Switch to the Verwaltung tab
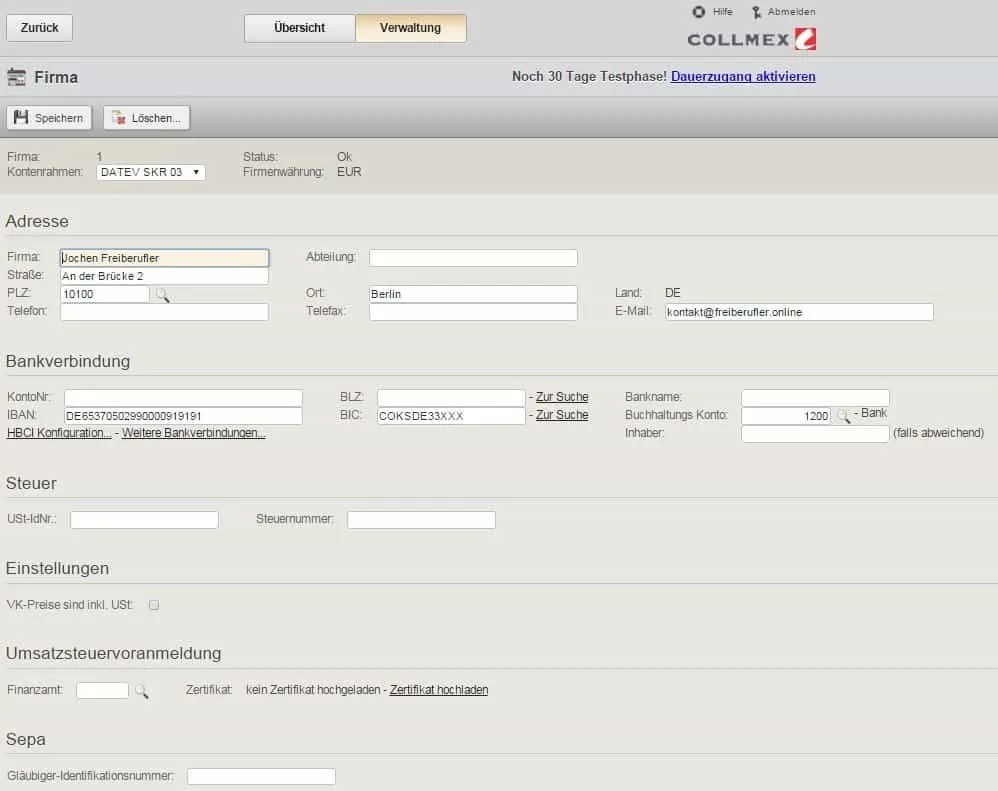 (x=410, y=28)
